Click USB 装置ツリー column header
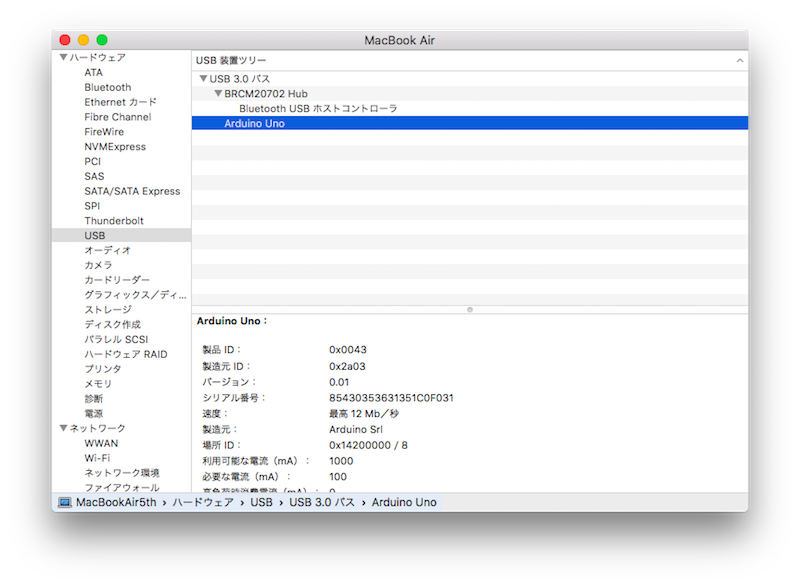This screenshot has height=586, width=800. (x=470, y=60)
